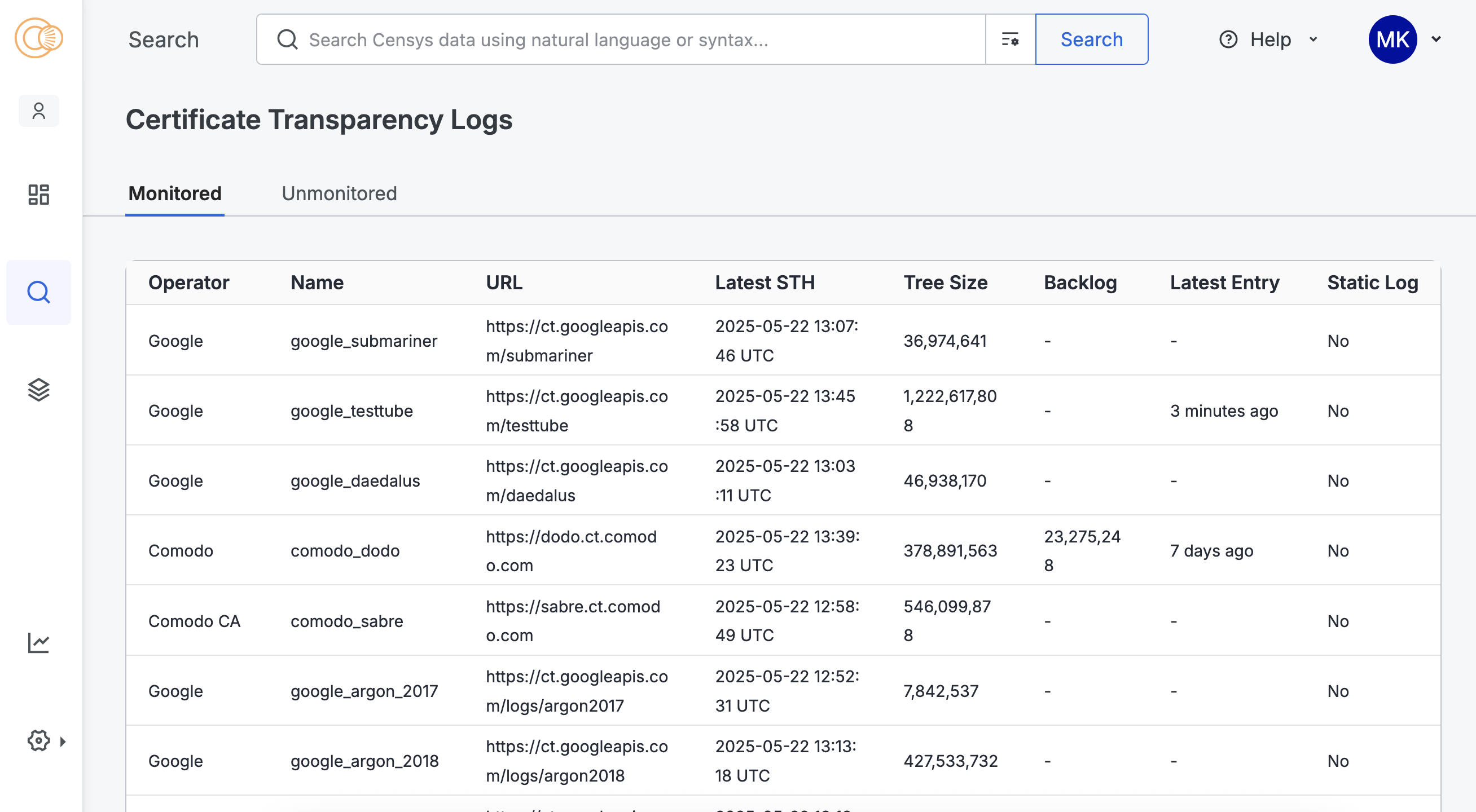Select the Monitored tab
1476x812 pixels.
click(x=175, y=193)
